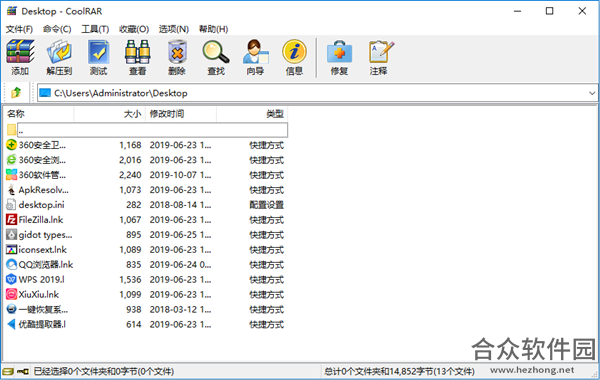The width and height of the screenshot is (600, 380).
Task: Click the QQ浏览器.lnk icon
Action: [x=11, y=264]
